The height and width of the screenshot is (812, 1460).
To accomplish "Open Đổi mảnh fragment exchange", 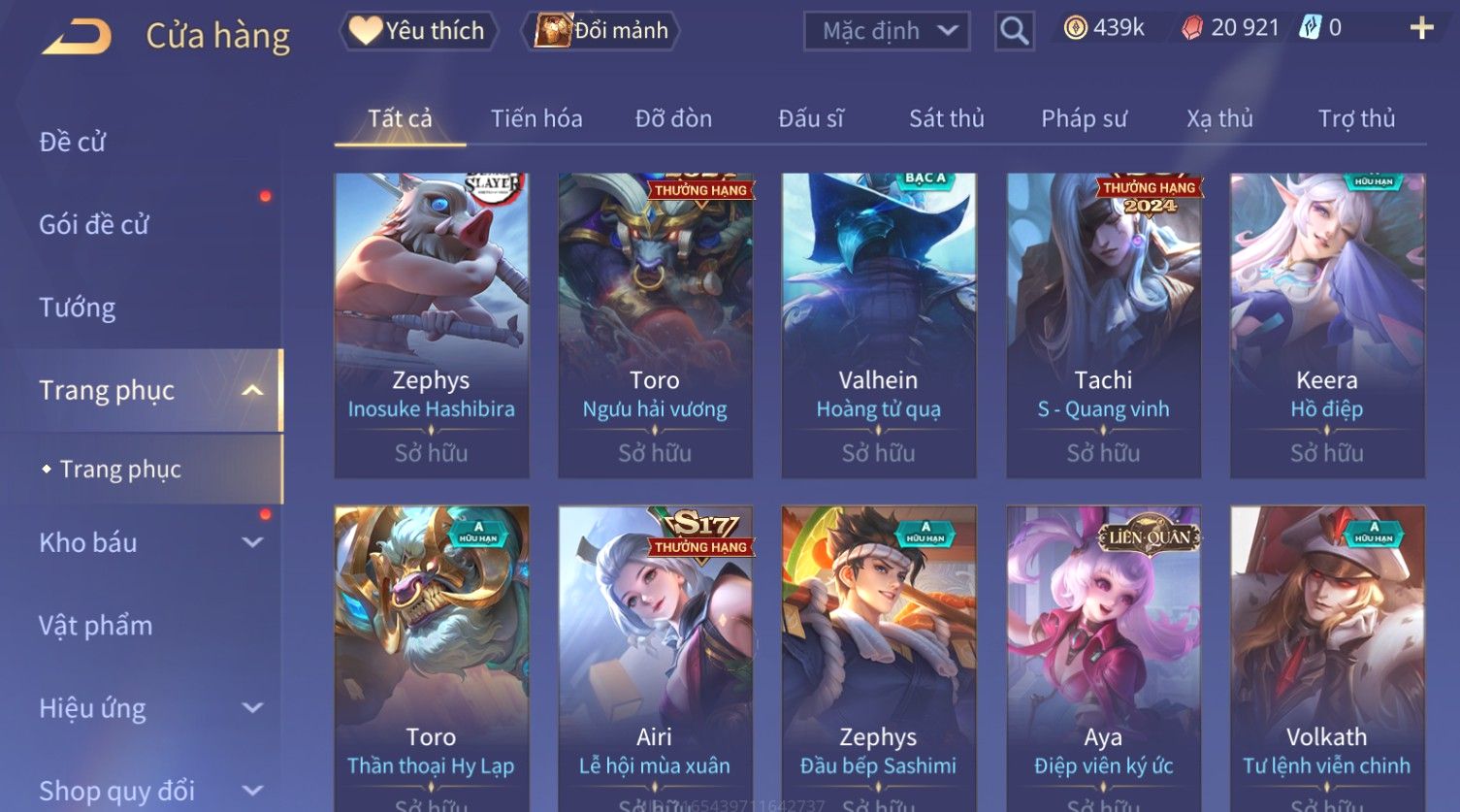I will pos(601,31).
